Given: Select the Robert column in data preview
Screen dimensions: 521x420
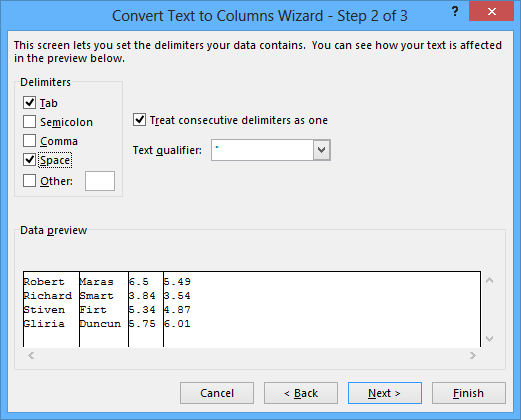Looking at the screenshot, I should [51, 309].
